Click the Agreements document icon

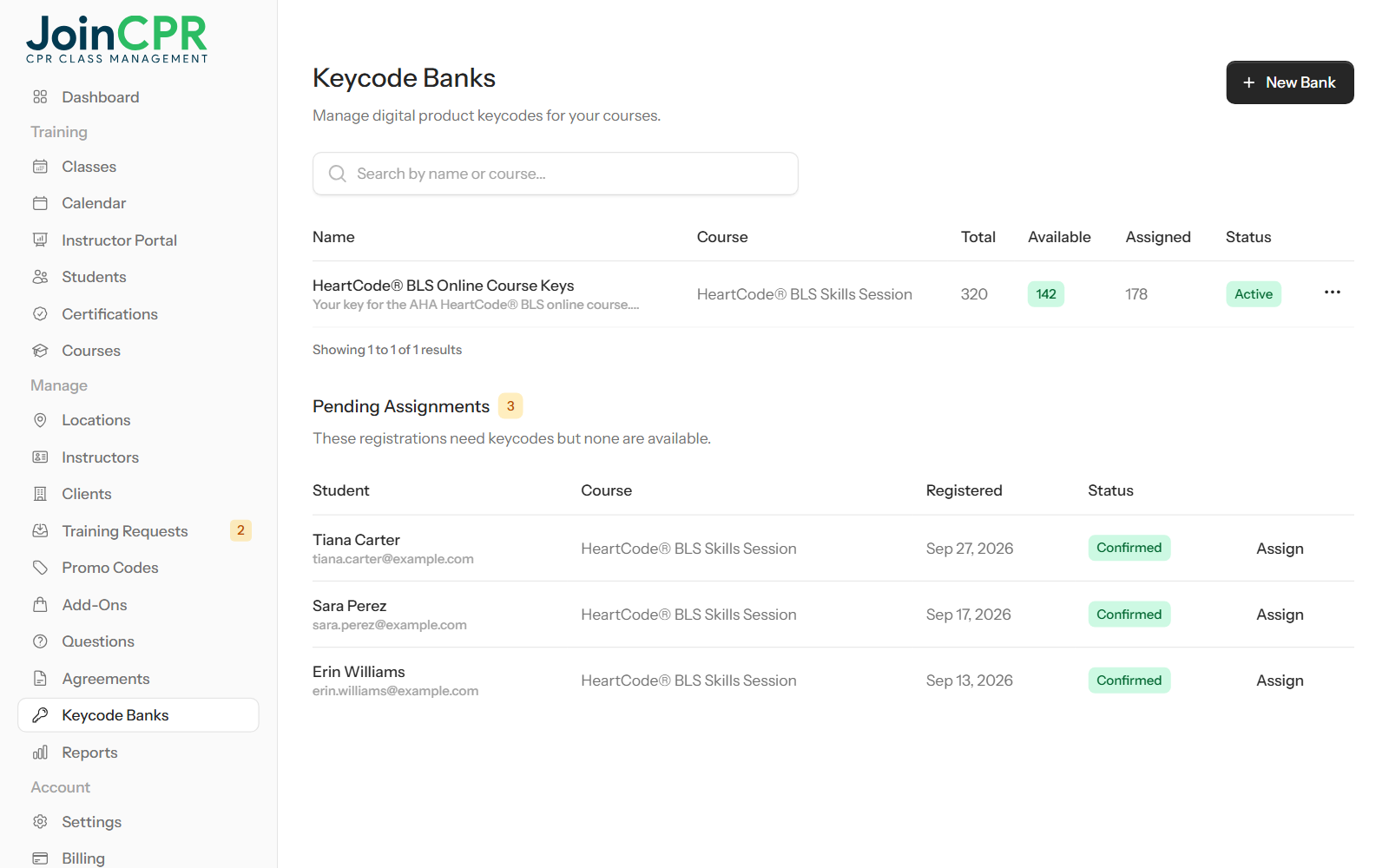[x=40, y=678]
